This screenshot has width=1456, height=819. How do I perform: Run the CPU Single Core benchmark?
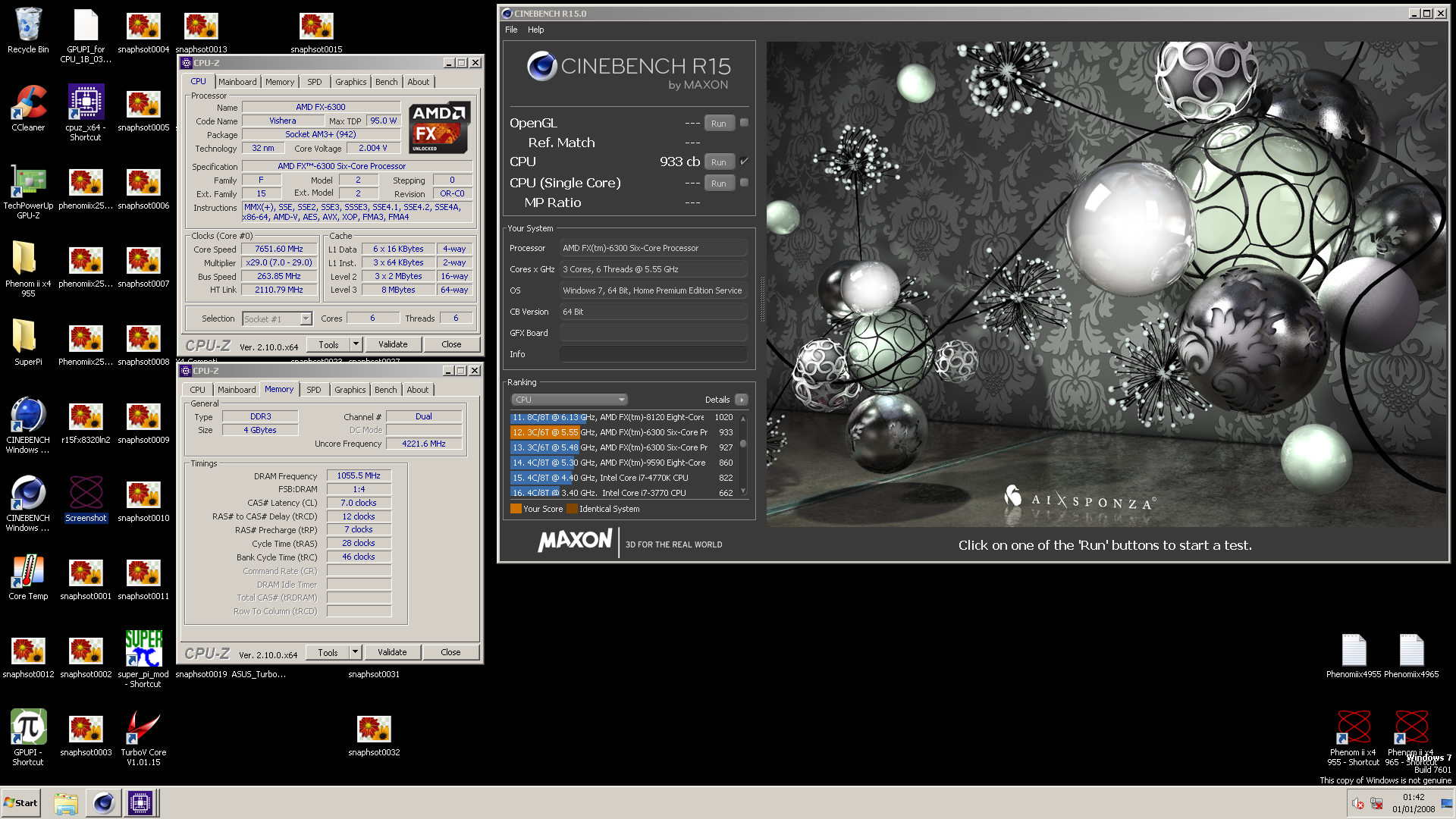pyautogui.click(x=719, y=183)
